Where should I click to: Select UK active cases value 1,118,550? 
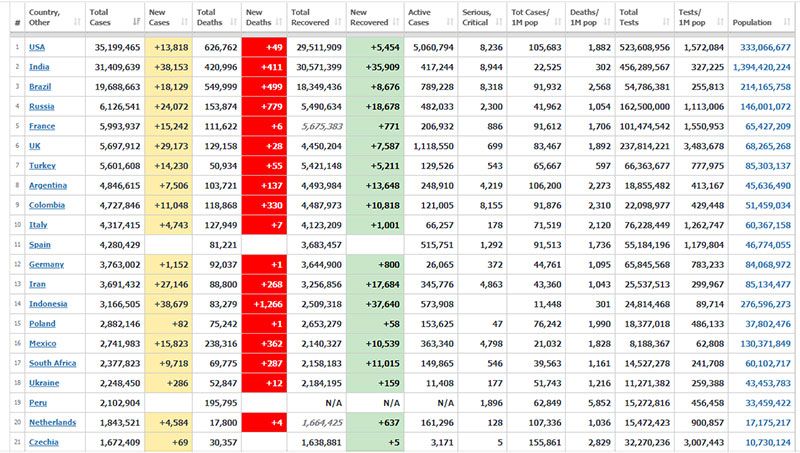point(433,146)
